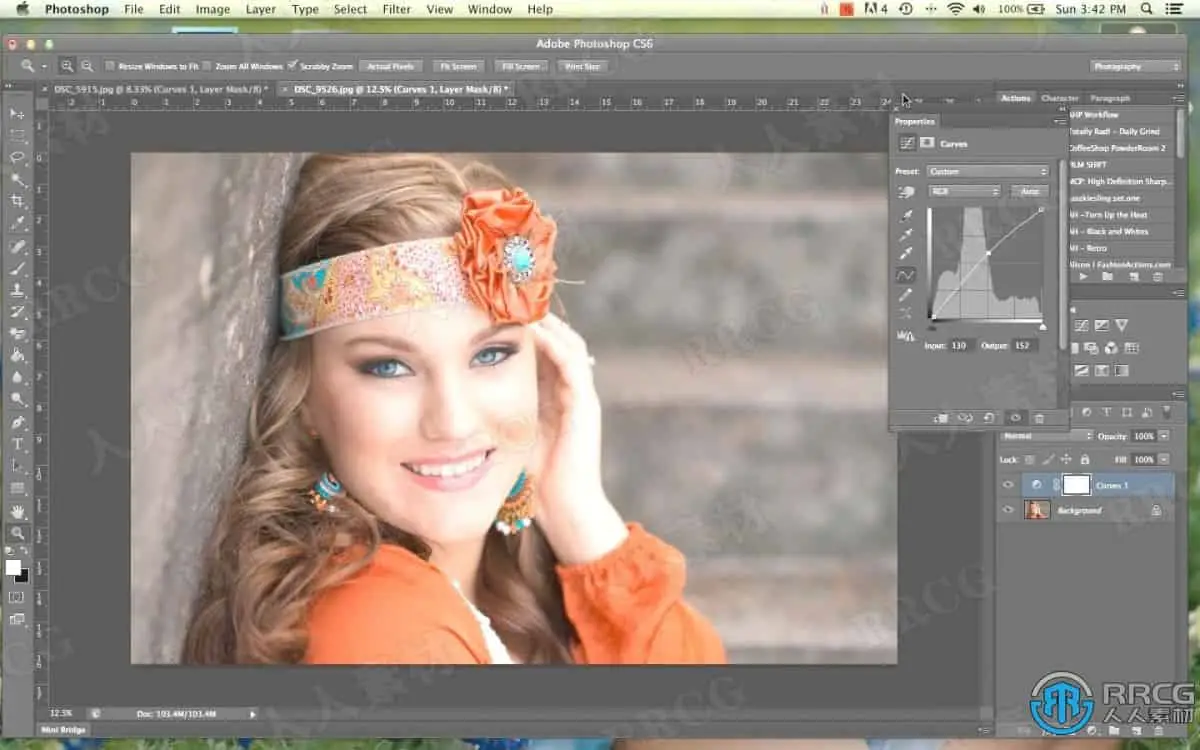Pick the Horizontal Type tool
1200x750 pixels.
pos(18,444)
